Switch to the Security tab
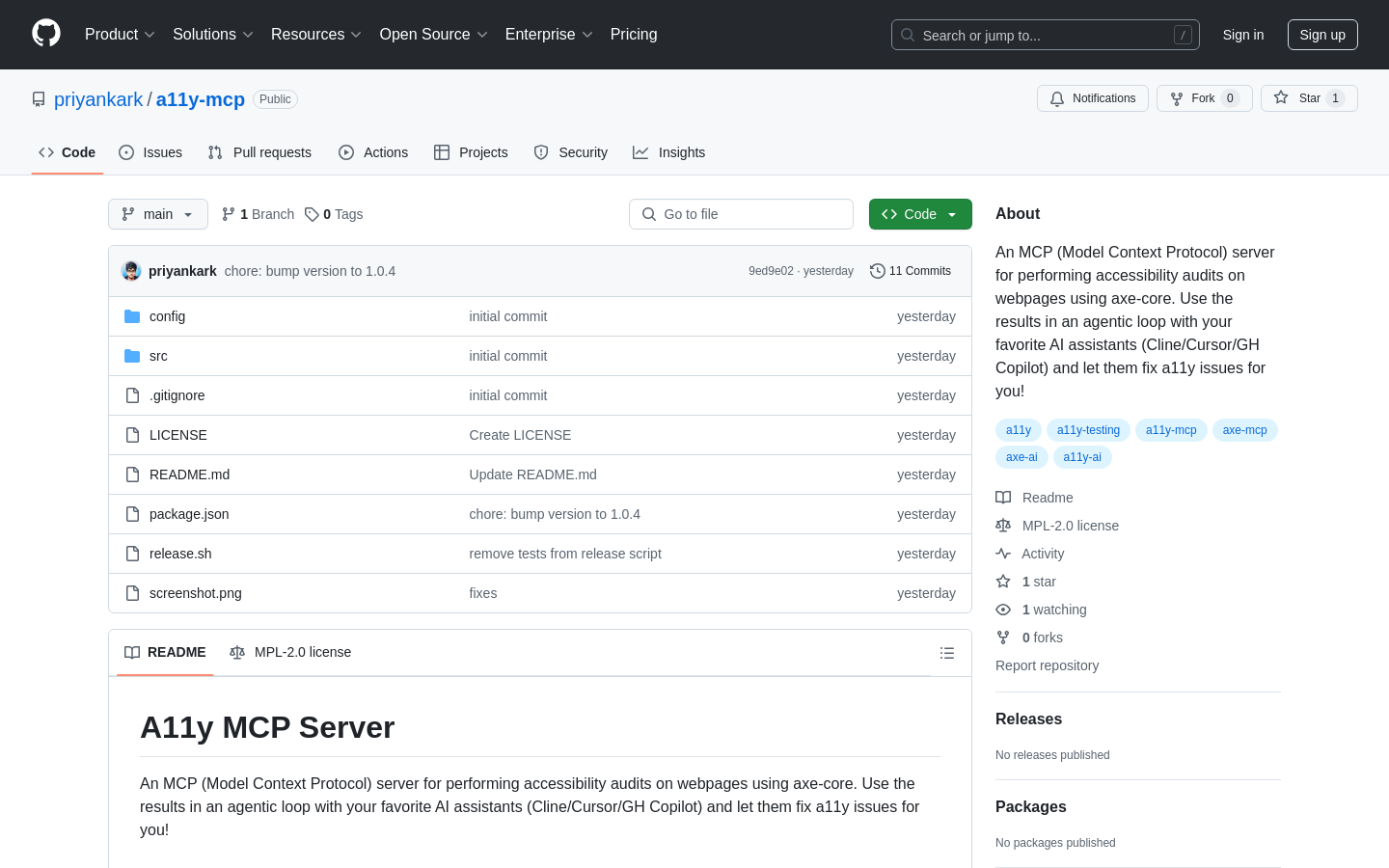 click(x=571, y=152)
